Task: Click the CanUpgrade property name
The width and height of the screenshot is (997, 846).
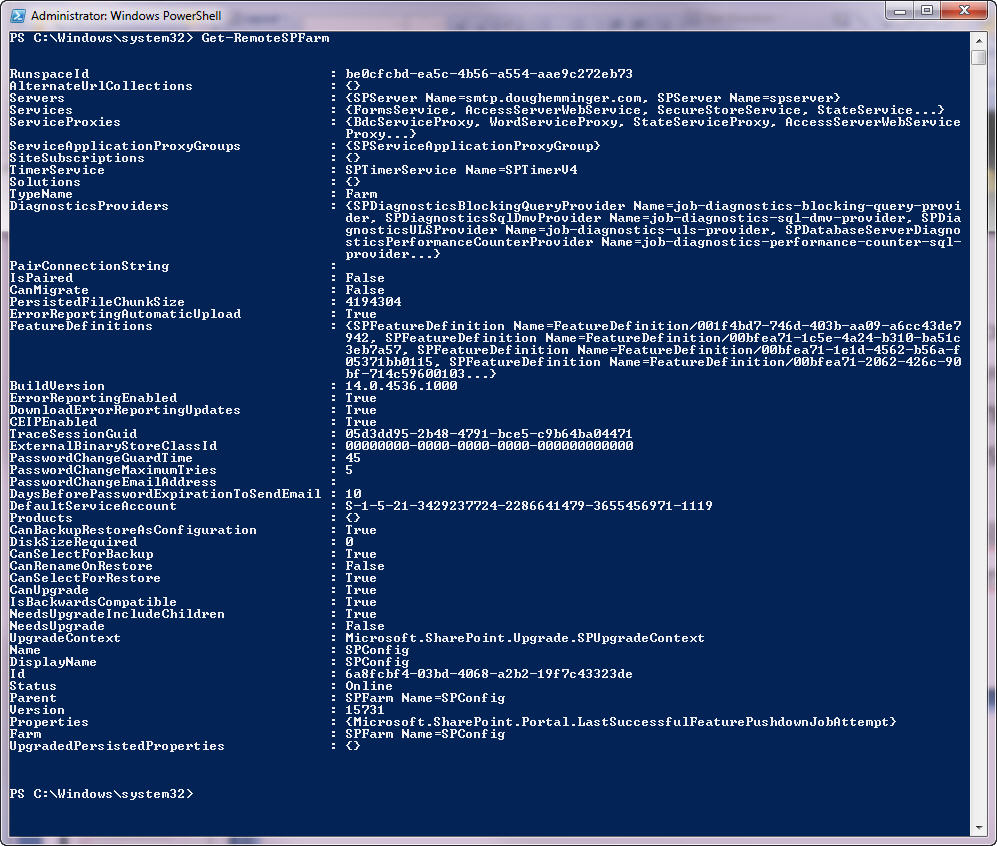Action: (49, 590)
